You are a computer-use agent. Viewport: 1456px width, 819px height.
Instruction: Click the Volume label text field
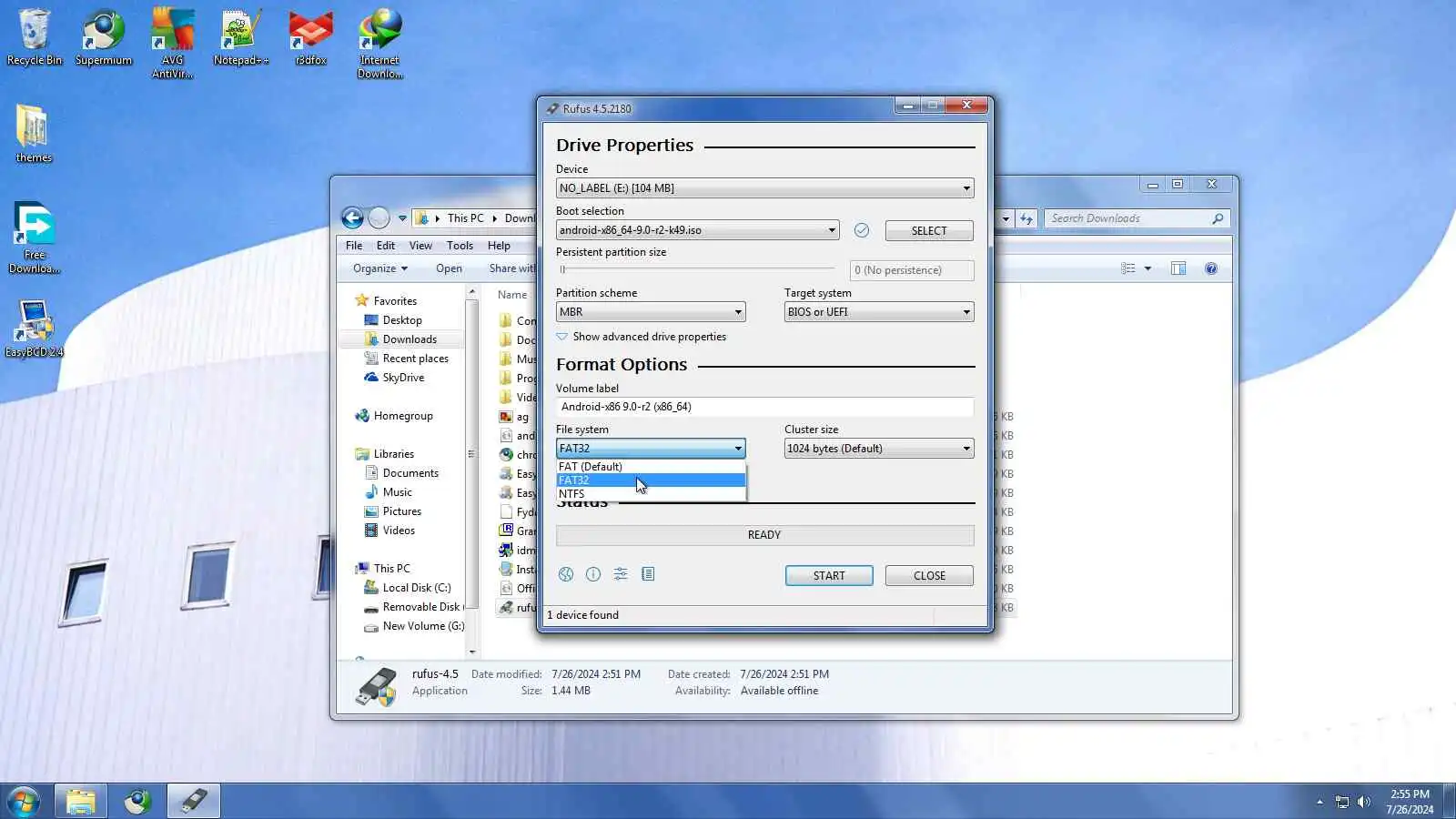(764, 407)
